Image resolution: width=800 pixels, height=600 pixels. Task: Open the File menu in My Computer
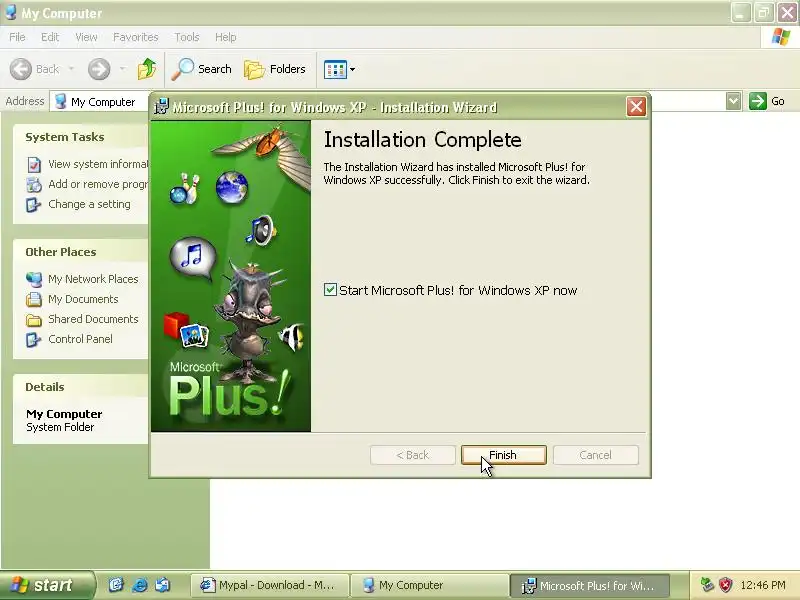tap(17, 37)
